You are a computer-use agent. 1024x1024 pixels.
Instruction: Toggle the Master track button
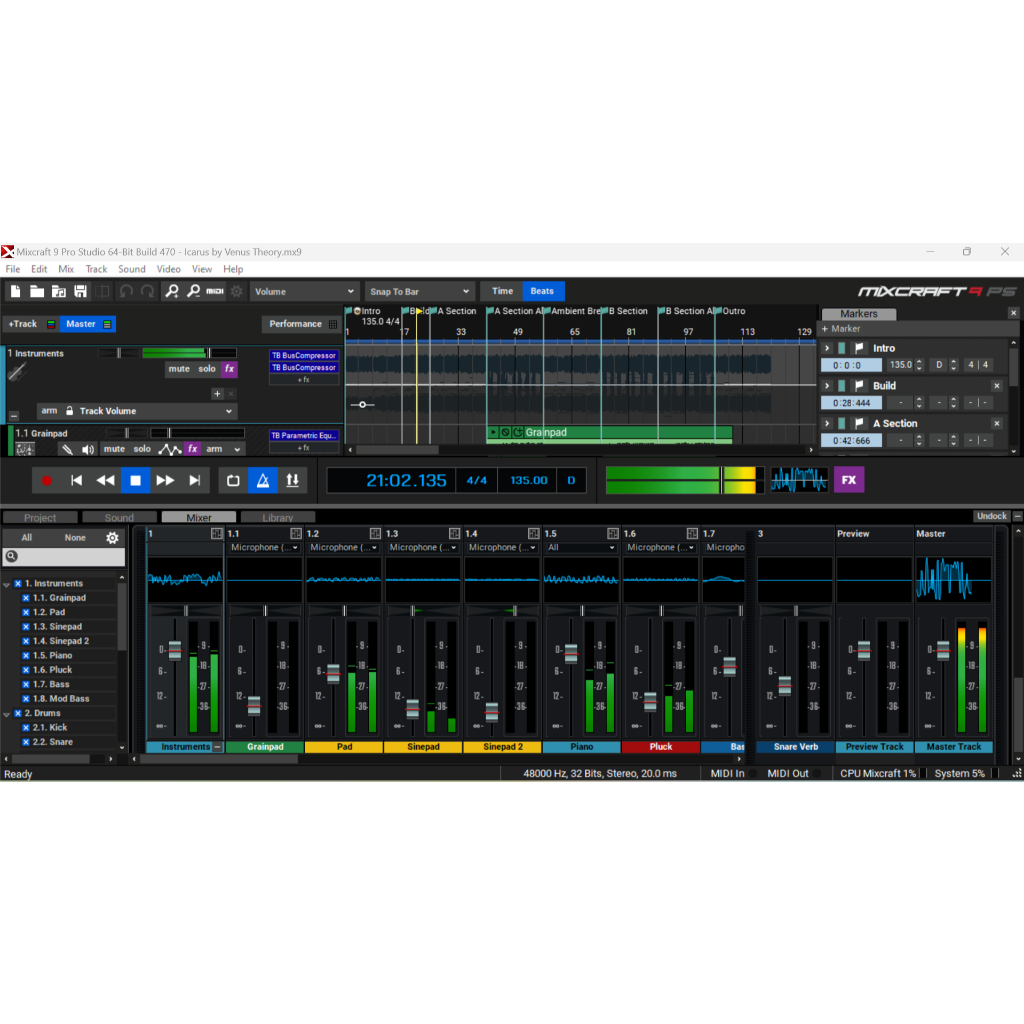click(88, 324)
